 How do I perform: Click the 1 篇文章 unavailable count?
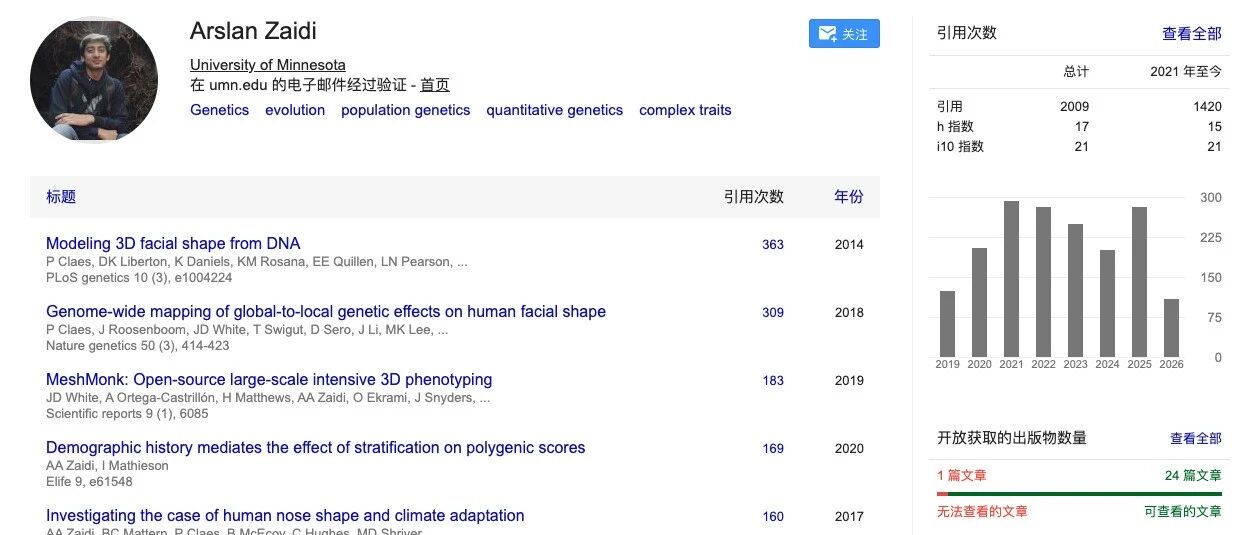click(961, 476)
